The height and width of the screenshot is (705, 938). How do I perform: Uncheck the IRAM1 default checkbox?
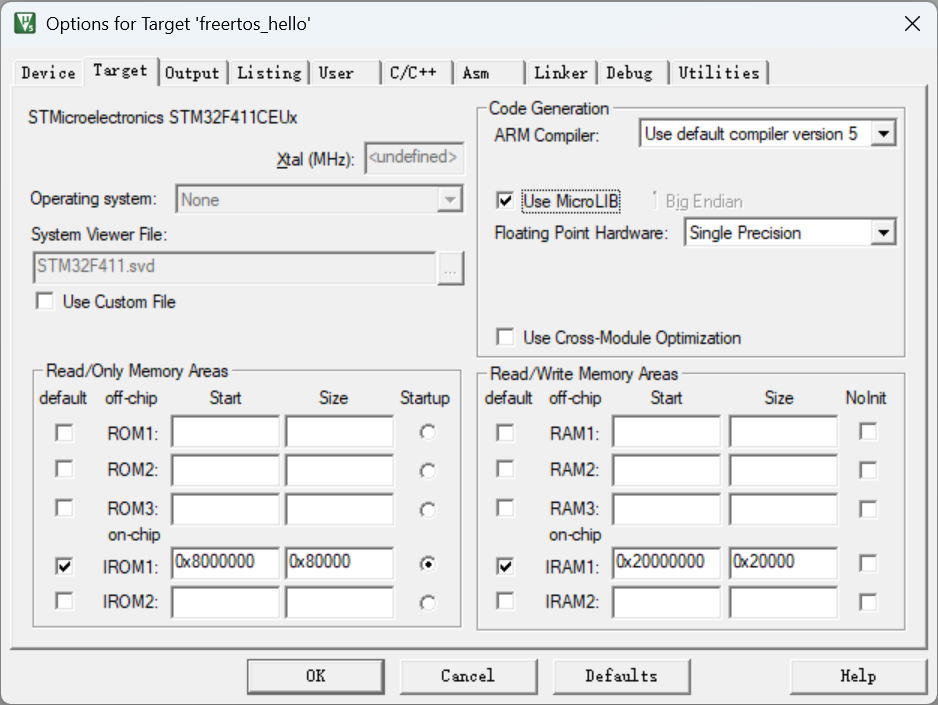click(x=505, y=566)
